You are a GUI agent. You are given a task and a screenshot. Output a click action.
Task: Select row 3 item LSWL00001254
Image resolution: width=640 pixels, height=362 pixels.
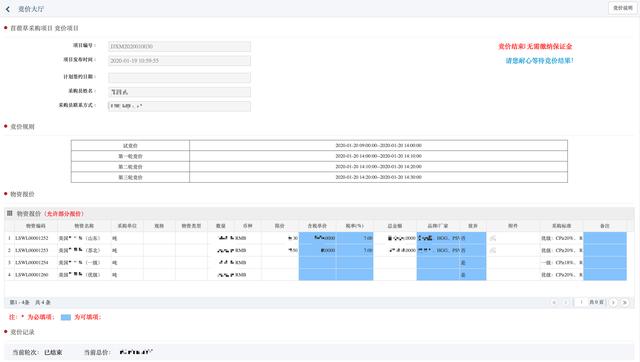tap(32, 262)
